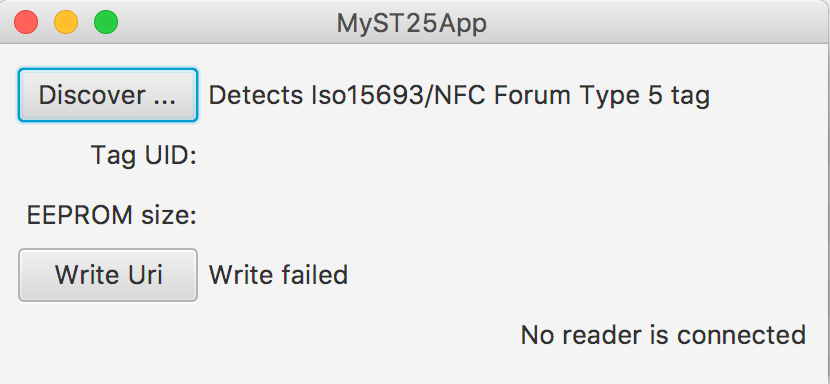Viewport: 830px width, 384px height.
Task: Click the word connected in reader status
Action: coord(741,335)
